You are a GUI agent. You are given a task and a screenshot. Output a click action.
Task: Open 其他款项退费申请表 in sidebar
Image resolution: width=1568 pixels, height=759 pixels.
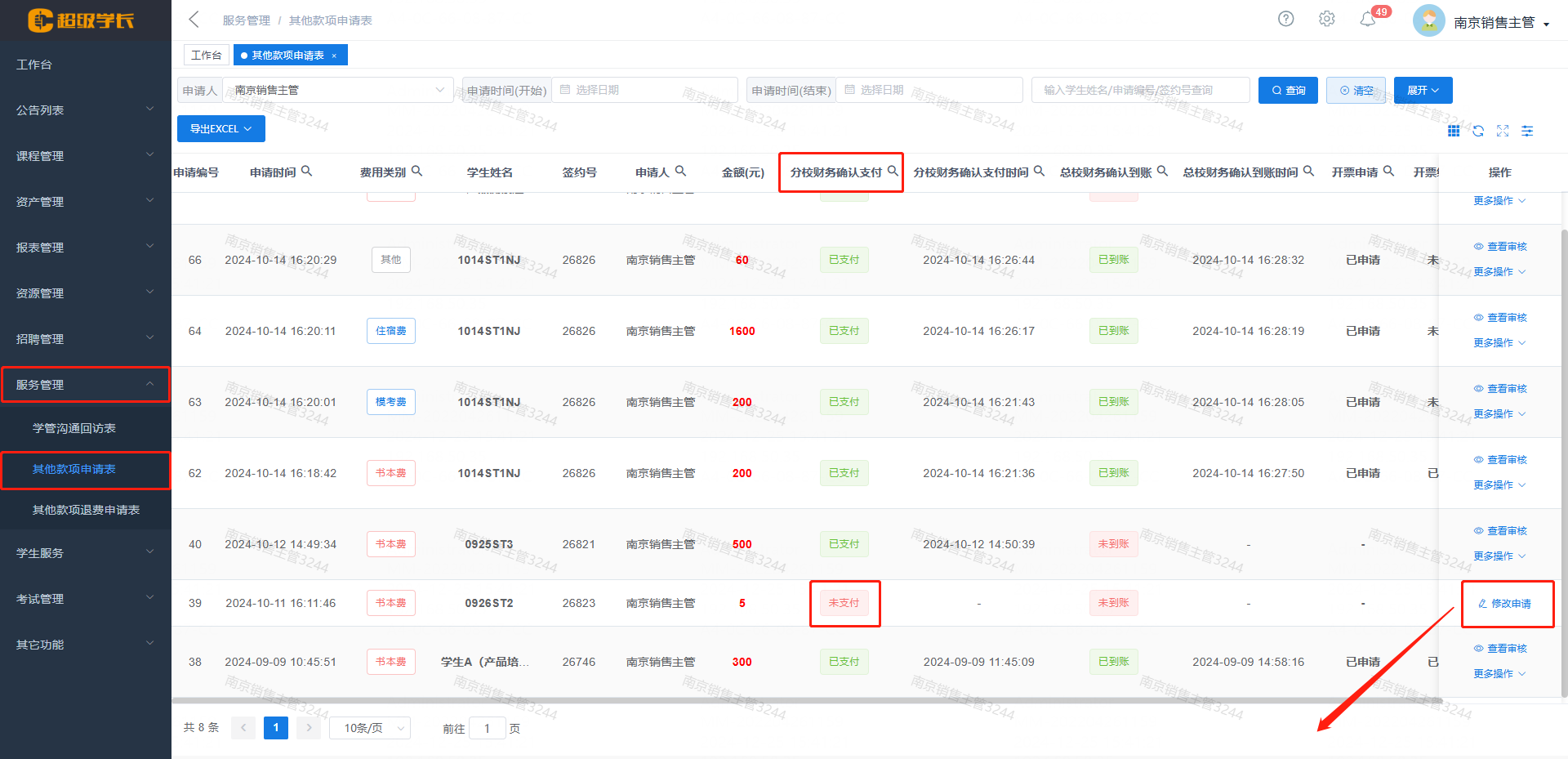[86, 510]
